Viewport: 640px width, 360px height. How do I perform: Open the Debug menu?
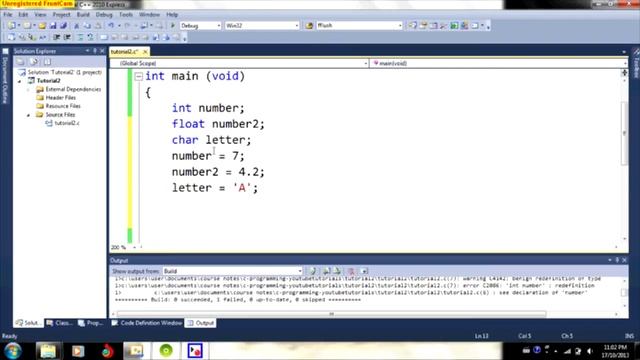pyautogui.click(x=104, y=14)
